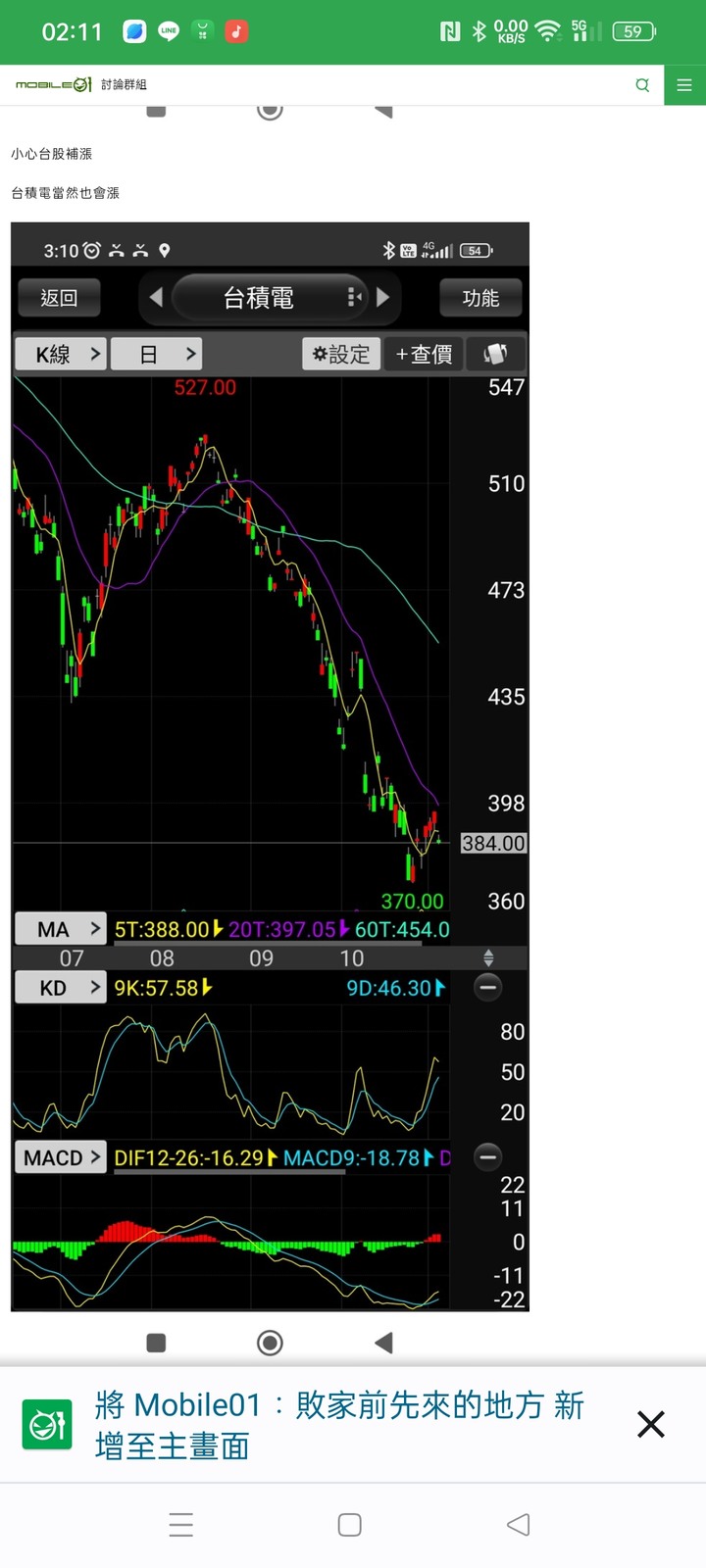Tap the Mobile01 add-to-home app icon
The width and height of the screenshot is (706, 1568).
(x=47, y=1425)
